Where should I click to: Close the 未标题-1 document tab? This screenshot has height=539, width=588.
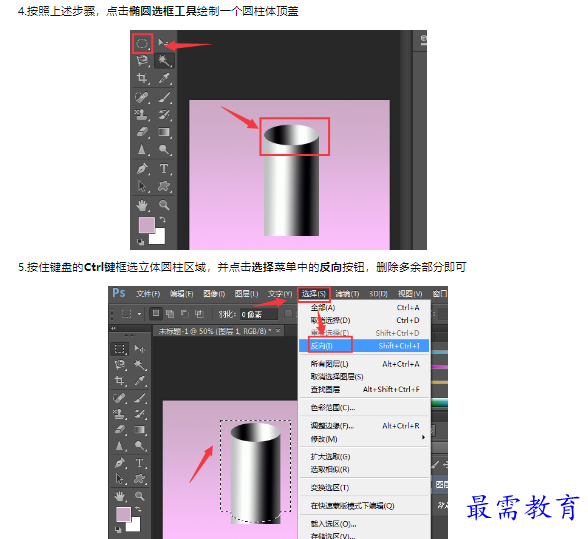(x=278, y=331)
